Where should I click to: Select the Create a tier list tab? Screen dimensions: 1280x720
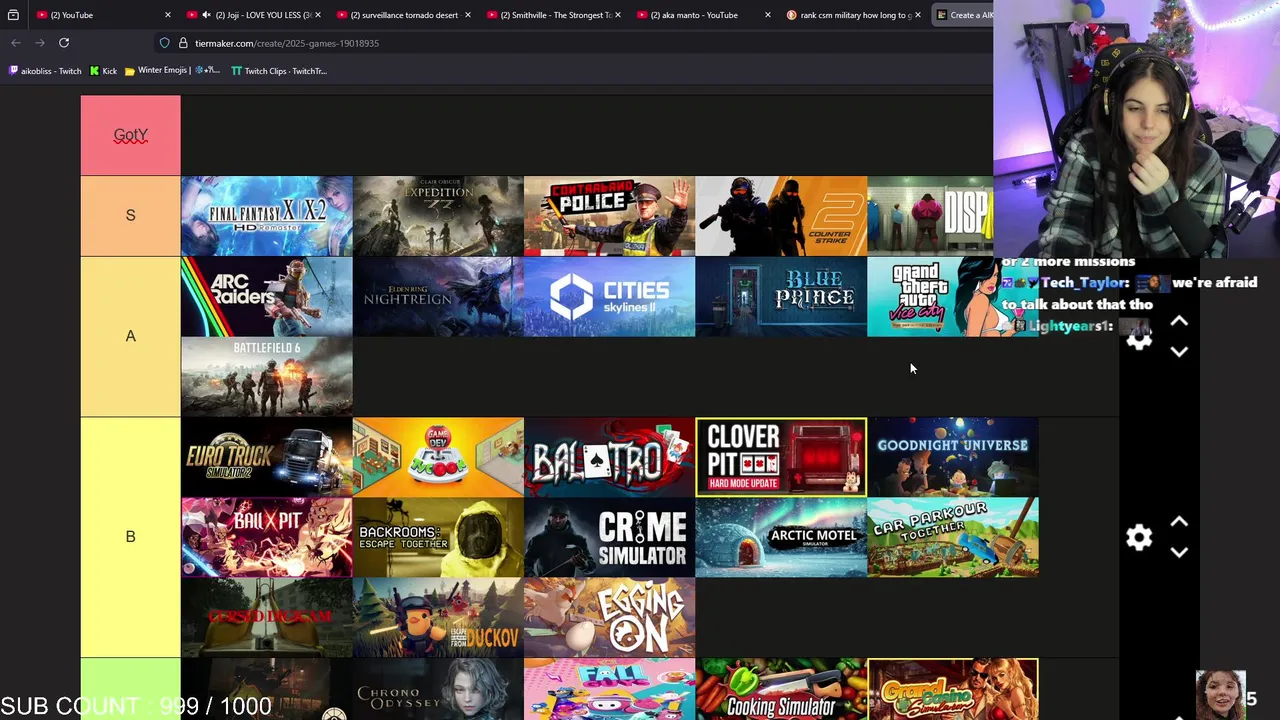[x=964, y=15]
